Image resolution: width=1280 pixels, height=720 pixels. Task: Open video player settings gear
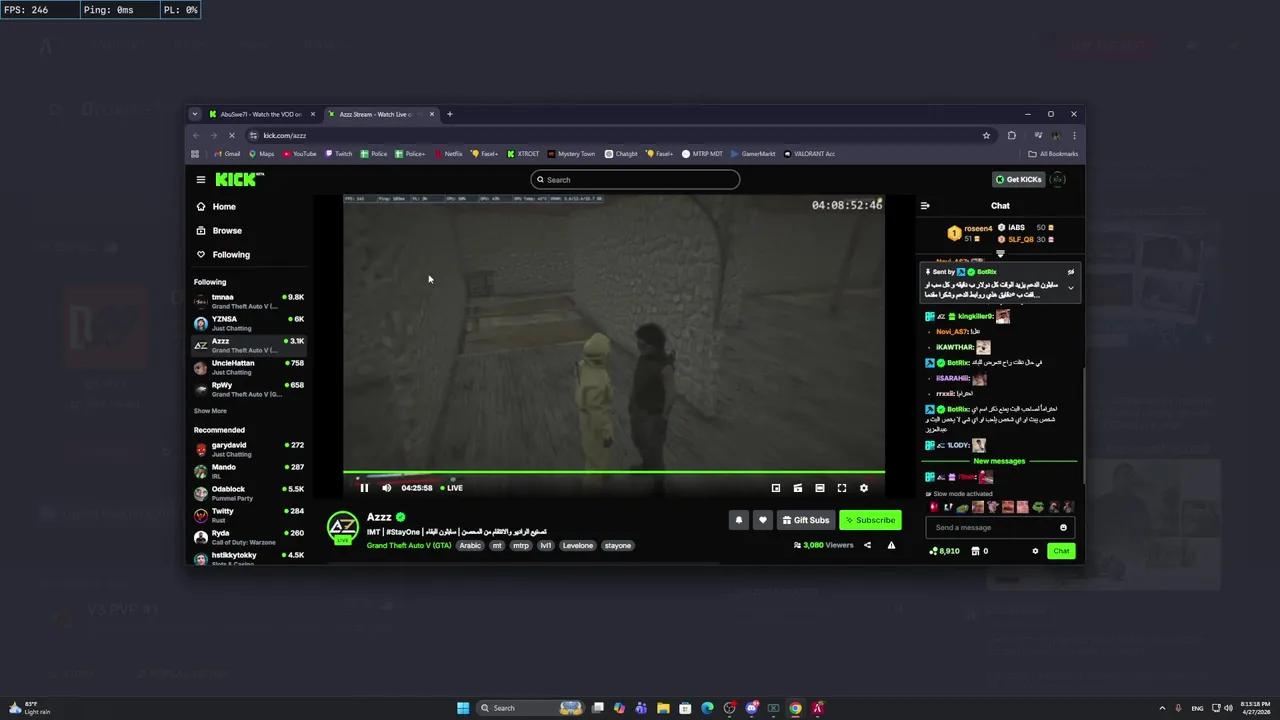(864, 488)
